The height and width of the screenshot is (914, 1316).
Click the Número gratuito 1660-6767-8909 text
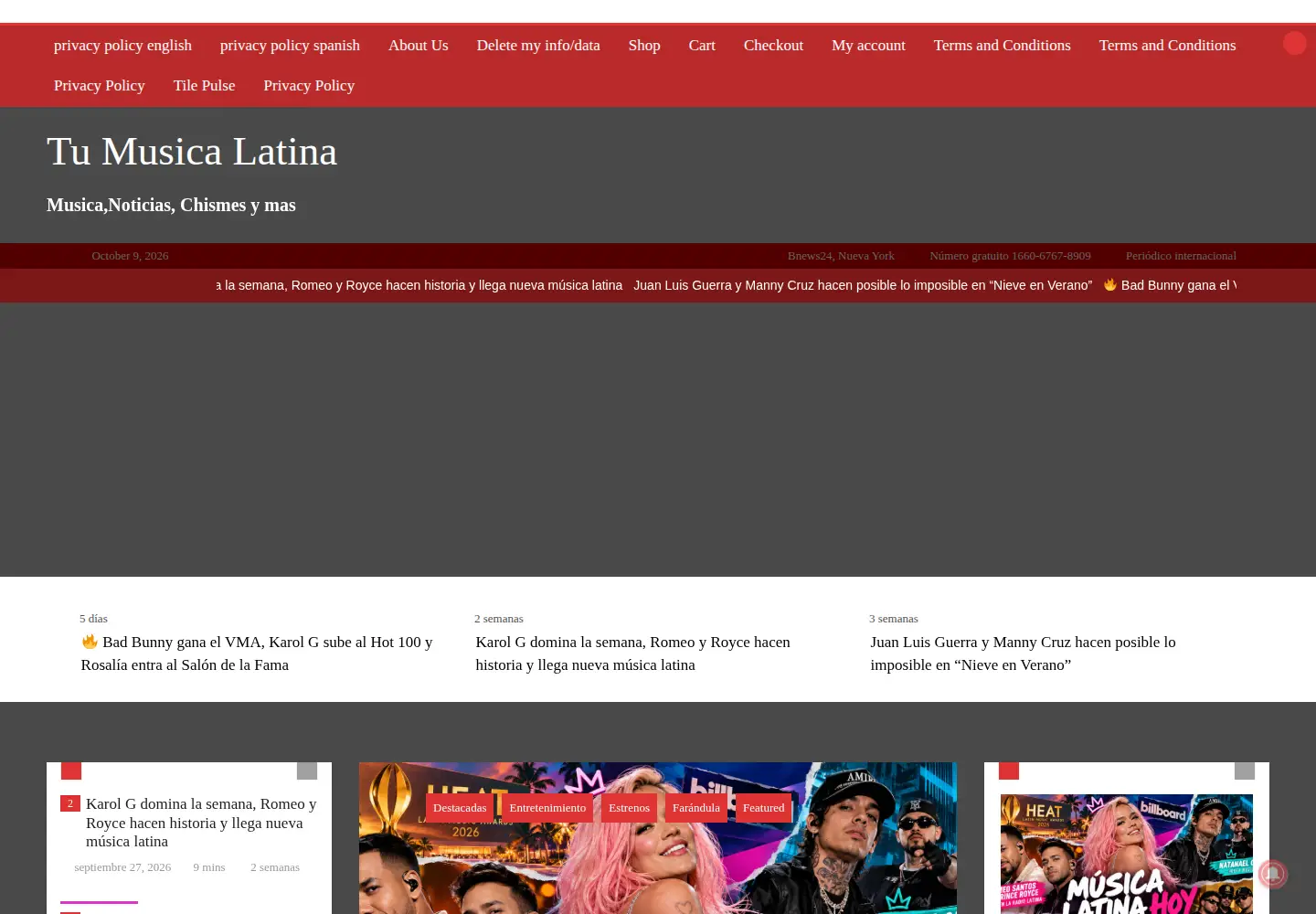(x=1010, y=256)
